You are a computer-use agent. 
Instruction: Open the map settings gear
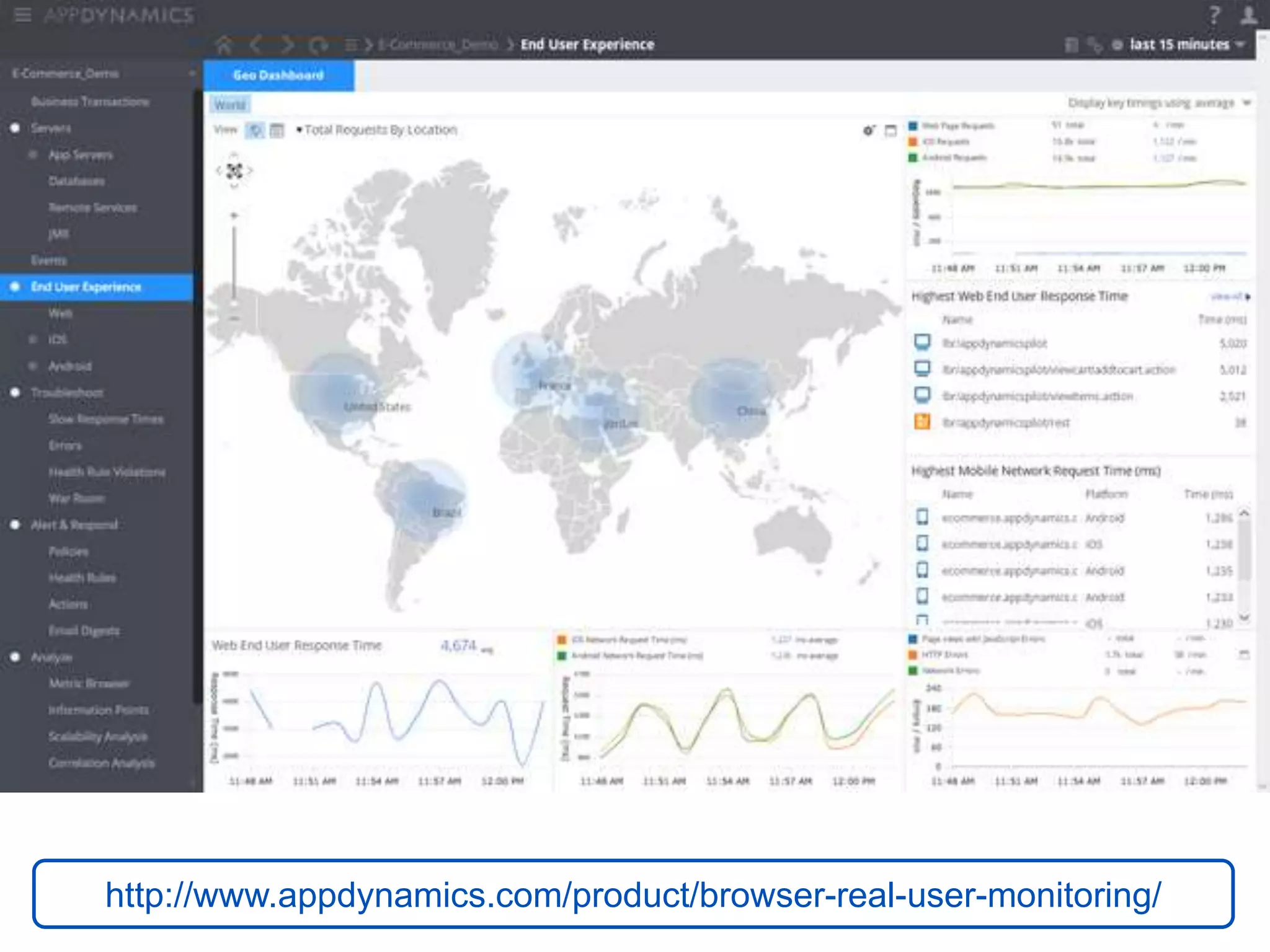tap(869, 131)
